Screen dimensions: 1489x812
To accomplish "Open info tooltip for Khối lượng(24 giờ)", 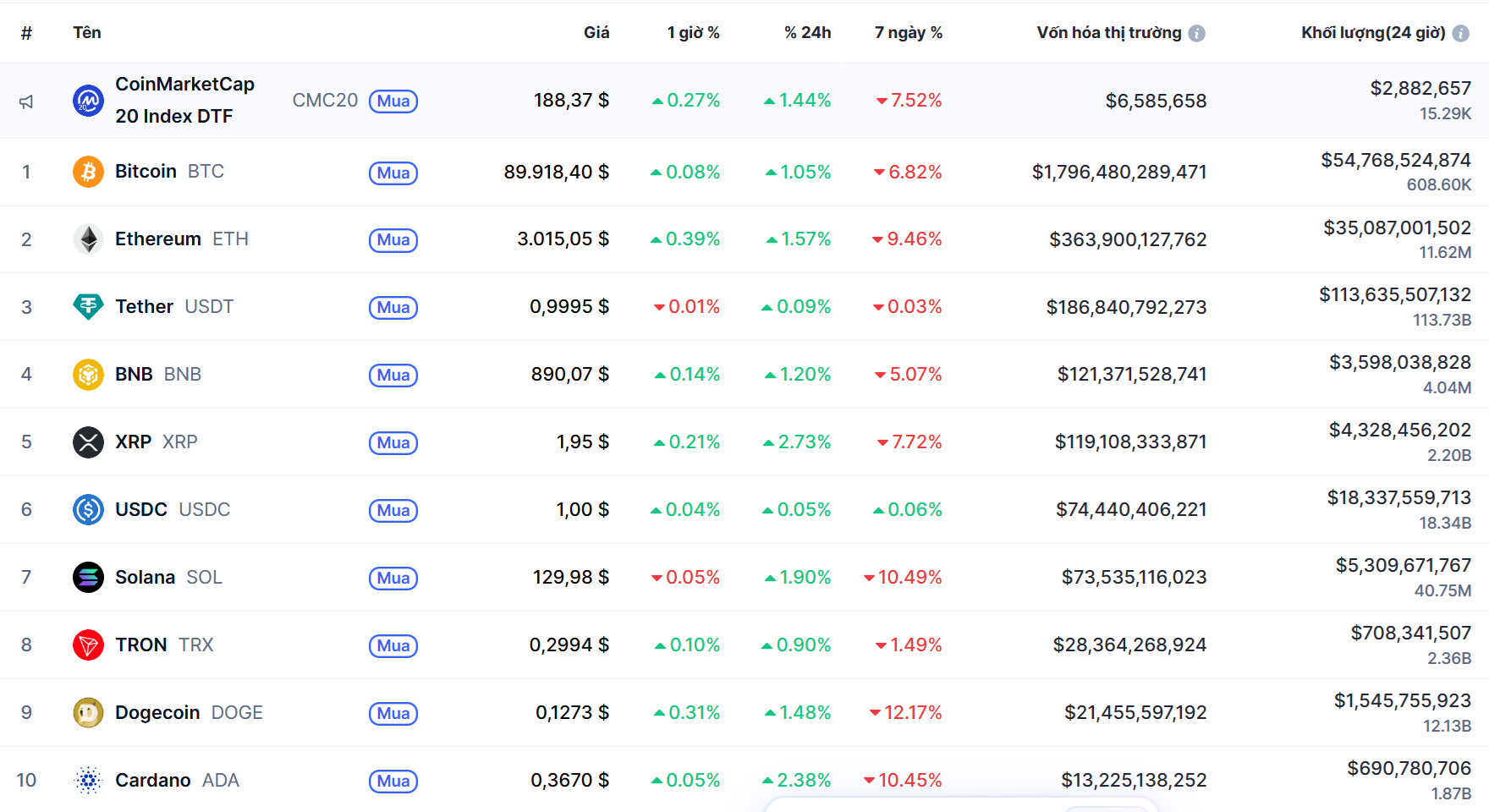I will coord(1460,33).
